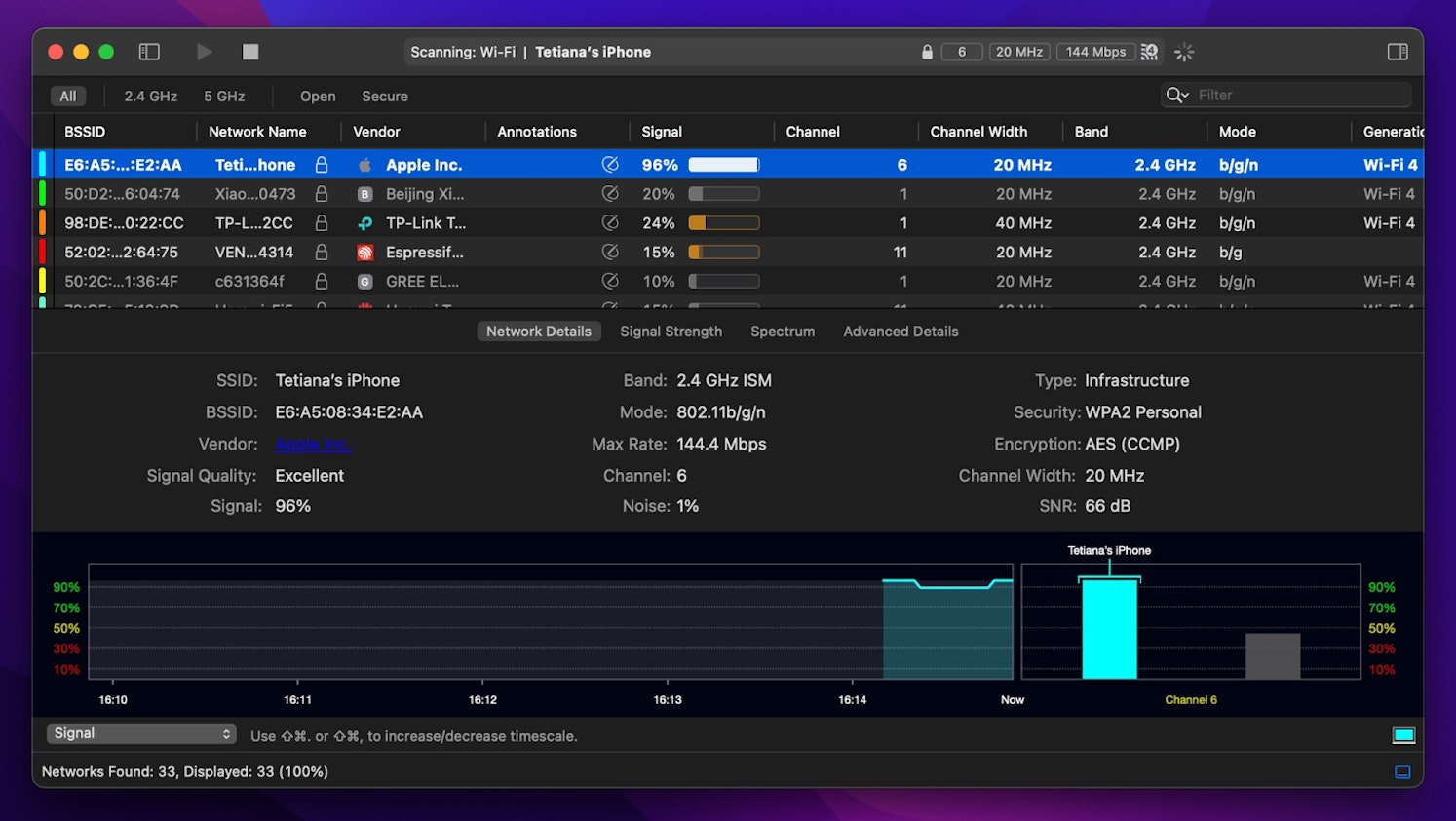Stop scanning with the stop button
Screen dimensions: 1456x821
pos(250,52)
